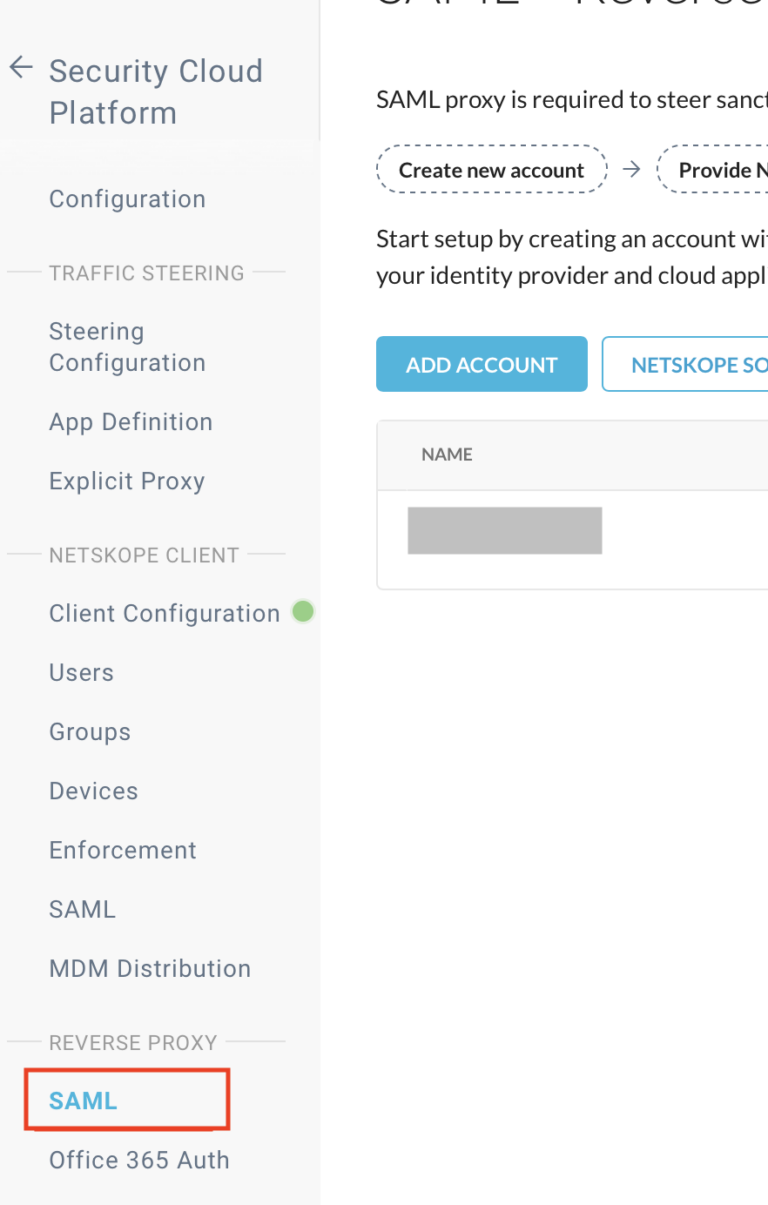Click the NAME column header

coord(447,454)
